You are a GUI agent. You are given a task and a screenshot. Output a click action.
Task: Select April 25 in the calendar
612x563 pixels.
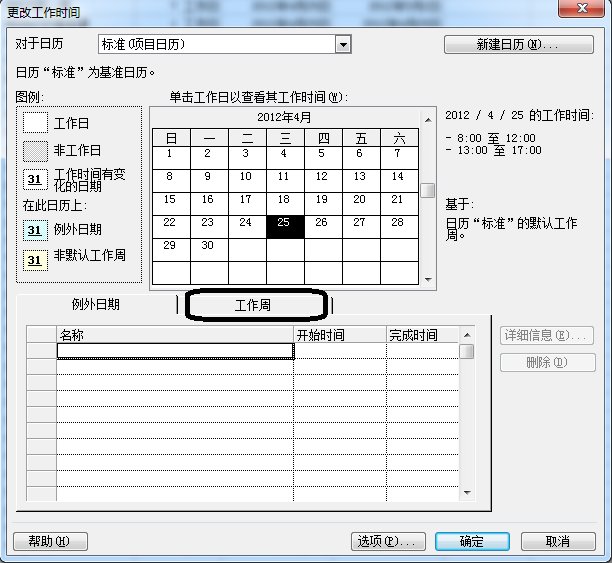click(x=285, y=227)
